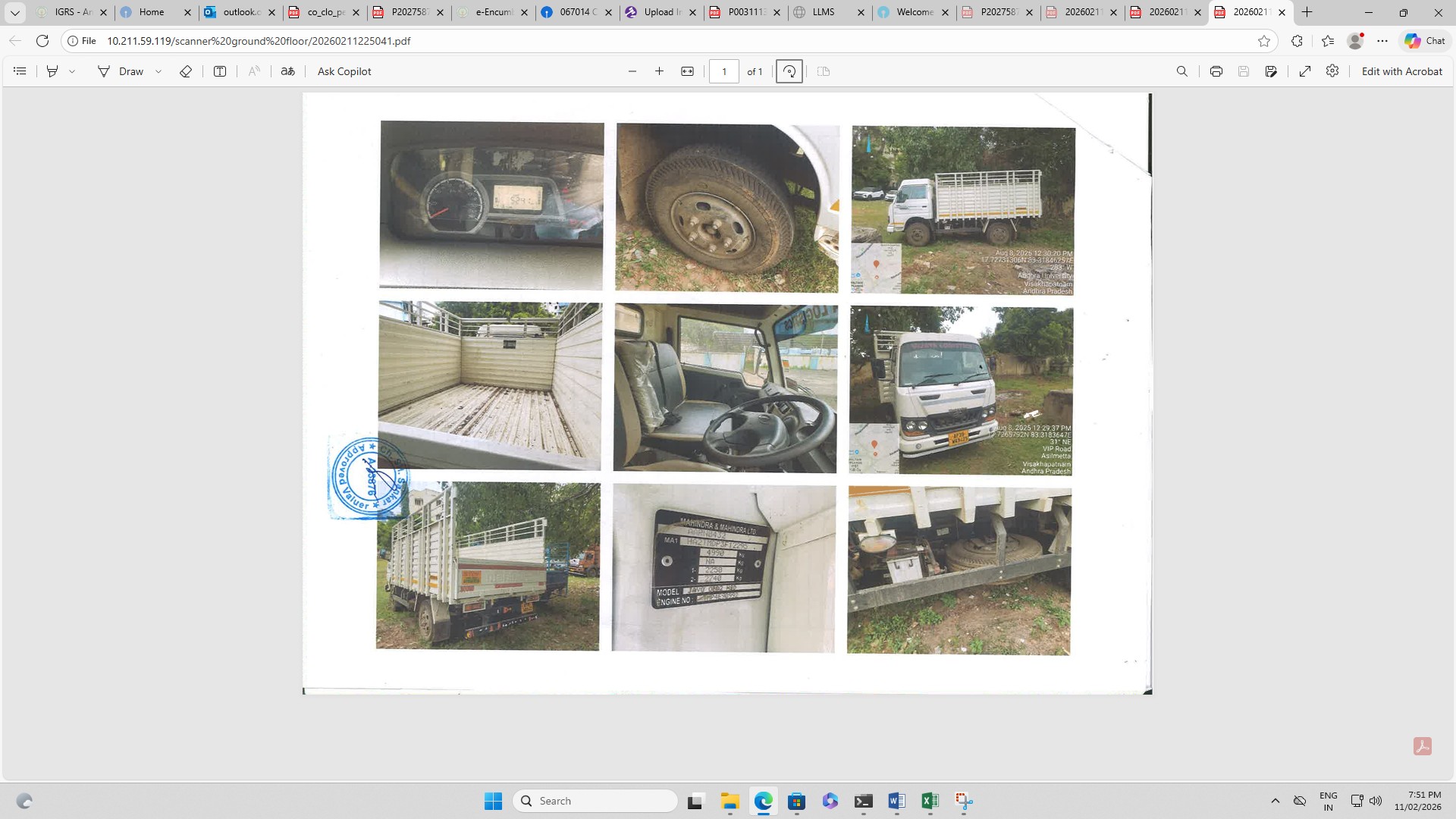Open the table of contents sidebar icon
This screenshot has width=1456, height=819.
(20, 71)
